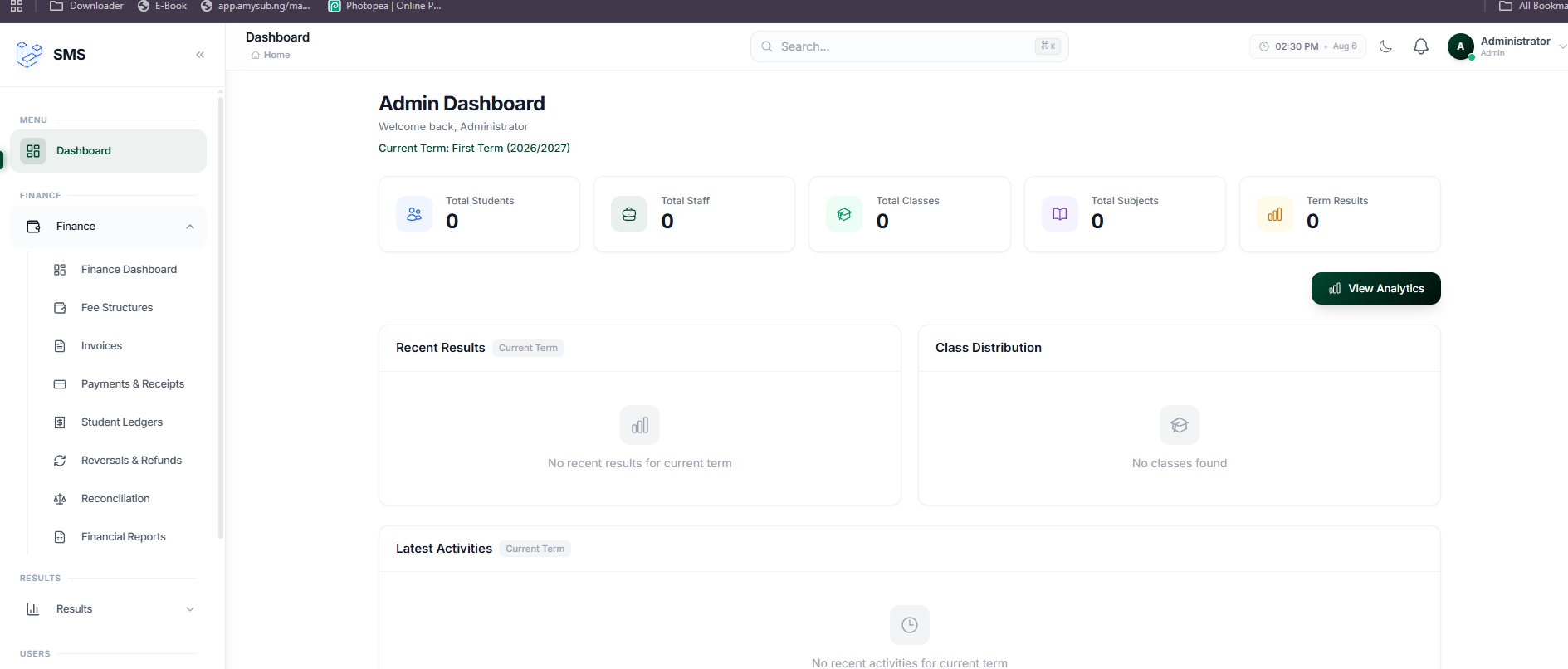Open Reconciliation page
Image resolution: width=1568 pixels, height=669 pixels.
click(x=115, y=499)
